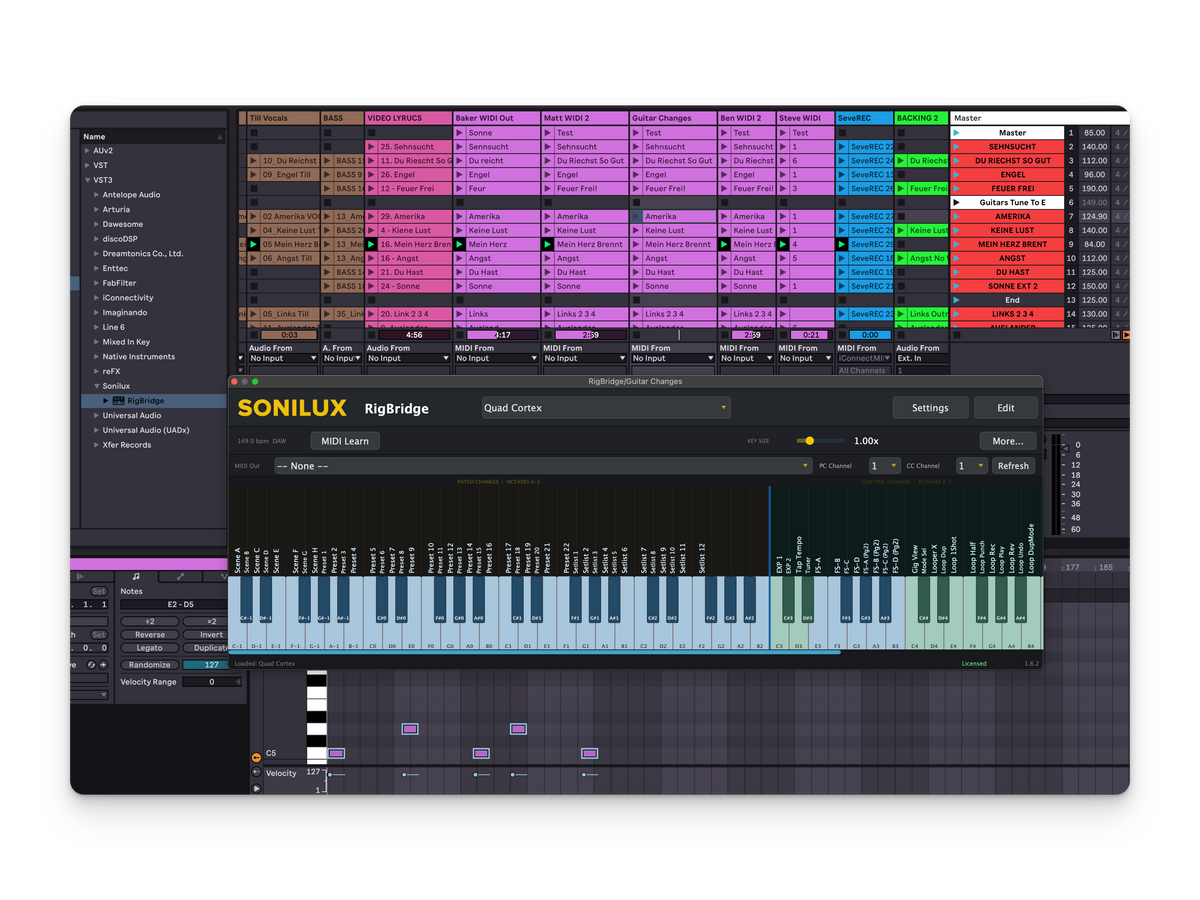Viewport: 1200px width, 900px height.
Task: Select the Till Vocals track header
Action: 284,118
